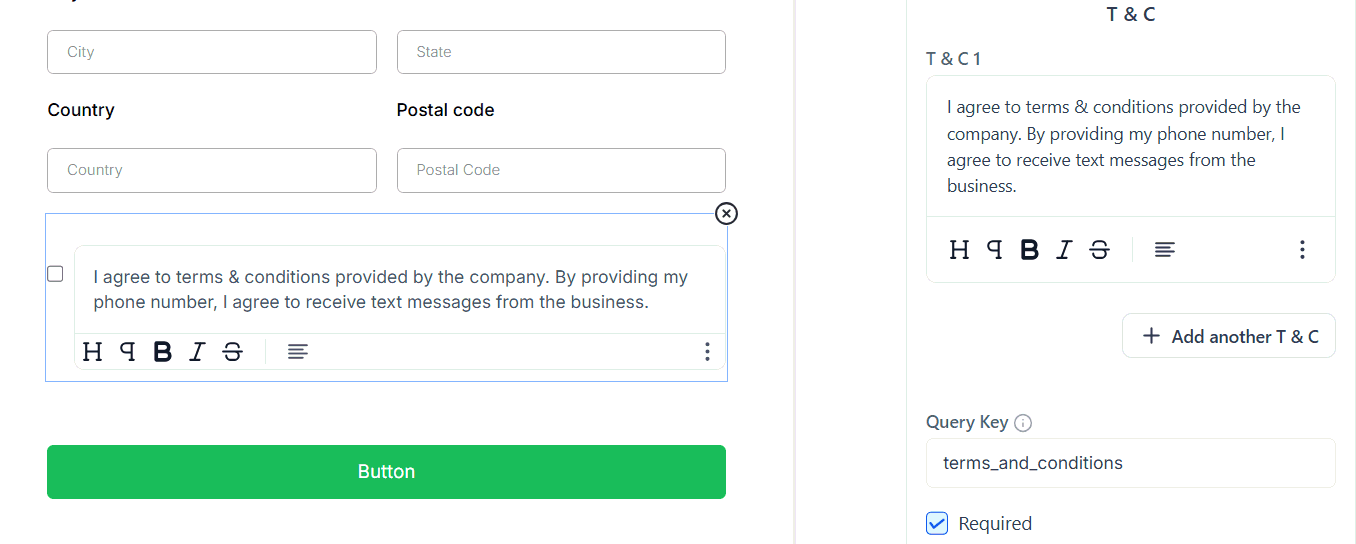Image resolution: width=1356 pixels, height=544 pixels.
Task: Toggle Bold in form T&C editor
Action: [162, 351]
